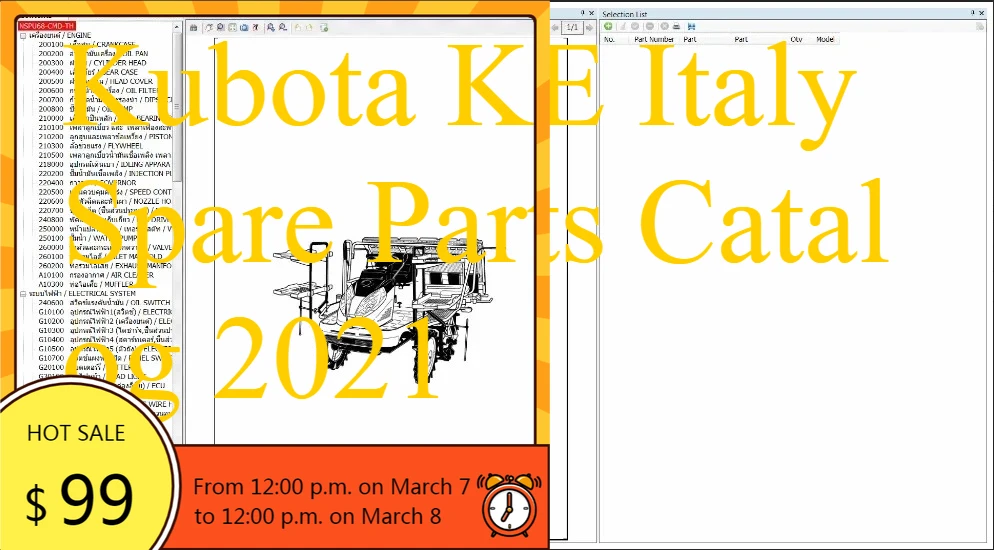
Task: Open A10300 MUFFLER tree entry
Action: click(x=86, y=285)
